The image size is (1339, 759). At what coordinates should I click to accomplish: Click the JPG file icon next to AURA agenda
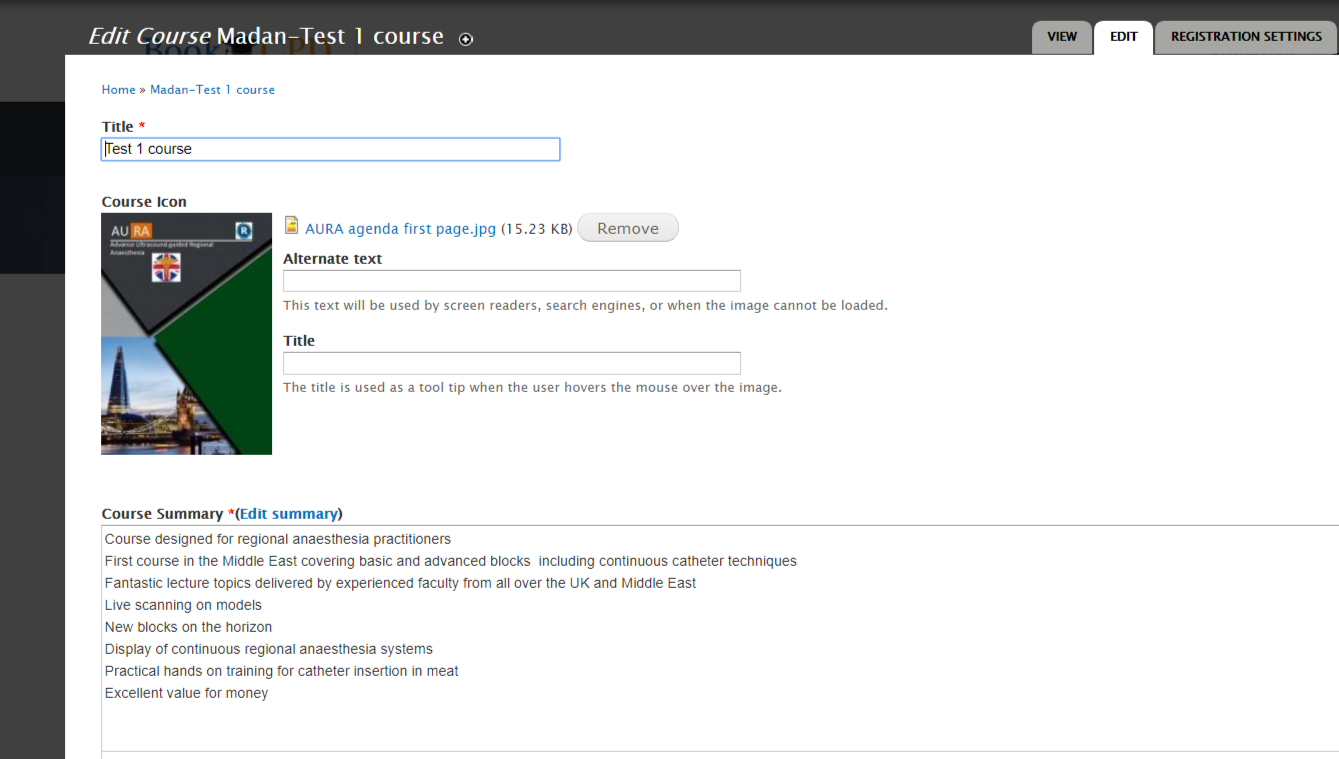(x=292, y=225)
